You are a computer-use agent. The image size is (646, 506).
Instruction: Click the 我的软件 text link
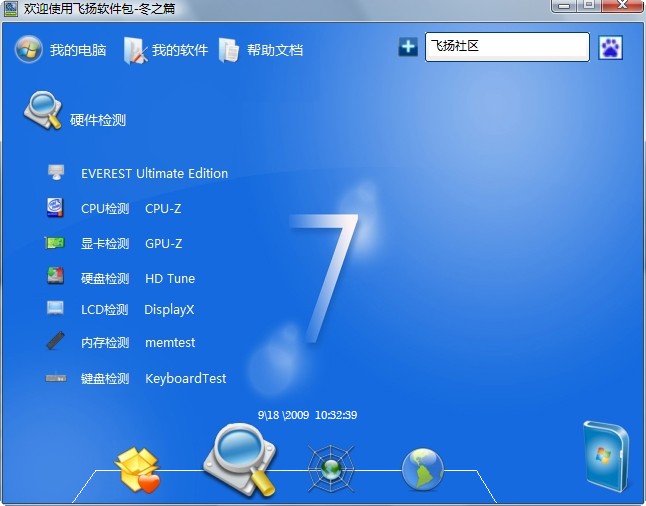point(180,50)
